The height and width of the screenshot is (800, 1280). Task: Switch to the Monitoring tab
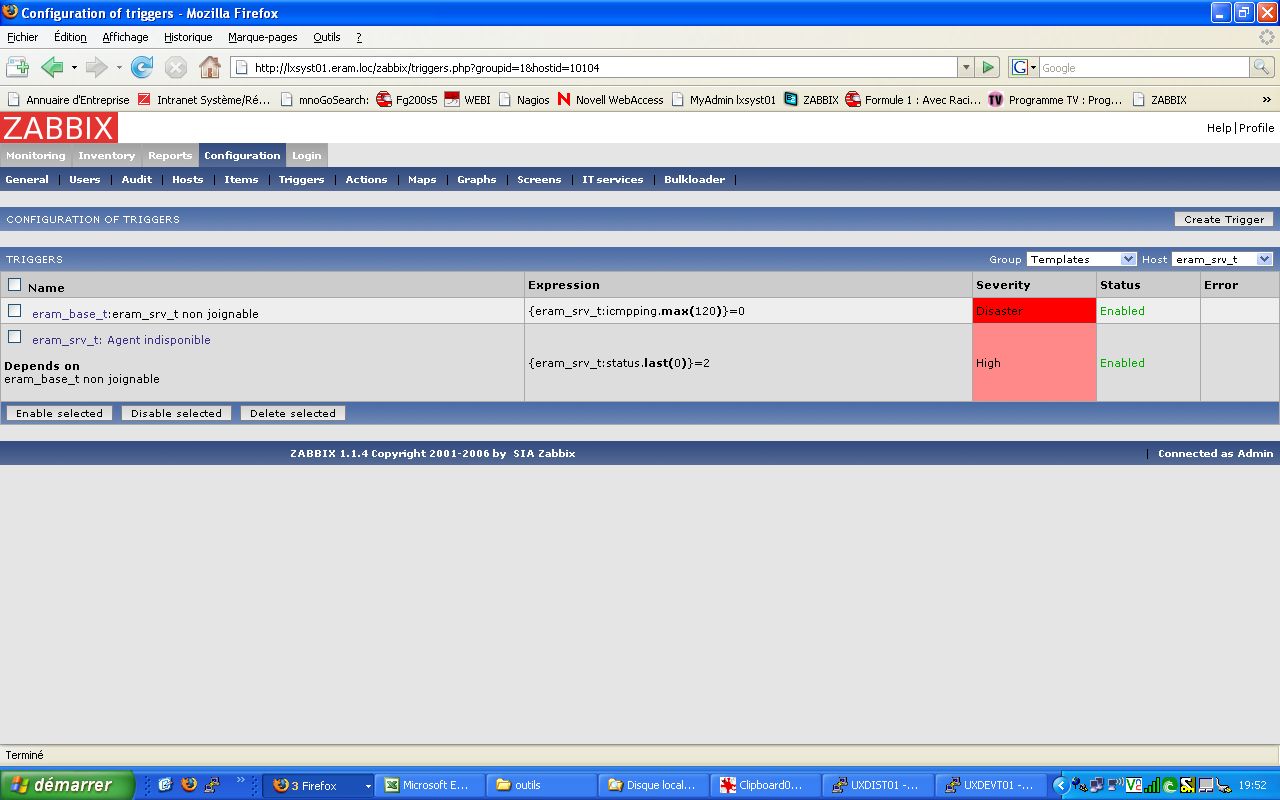36,156
